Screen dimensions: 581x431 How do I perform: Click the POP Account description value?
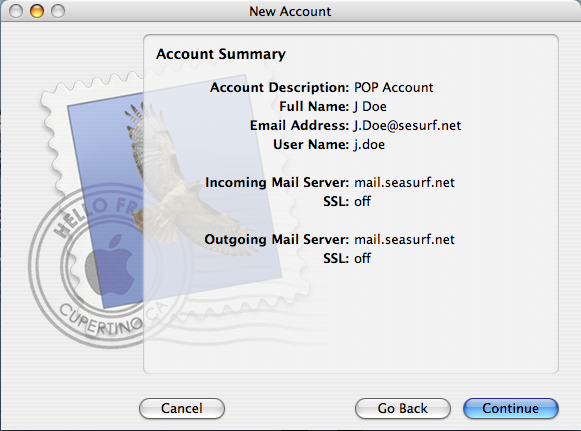point(394,87)
